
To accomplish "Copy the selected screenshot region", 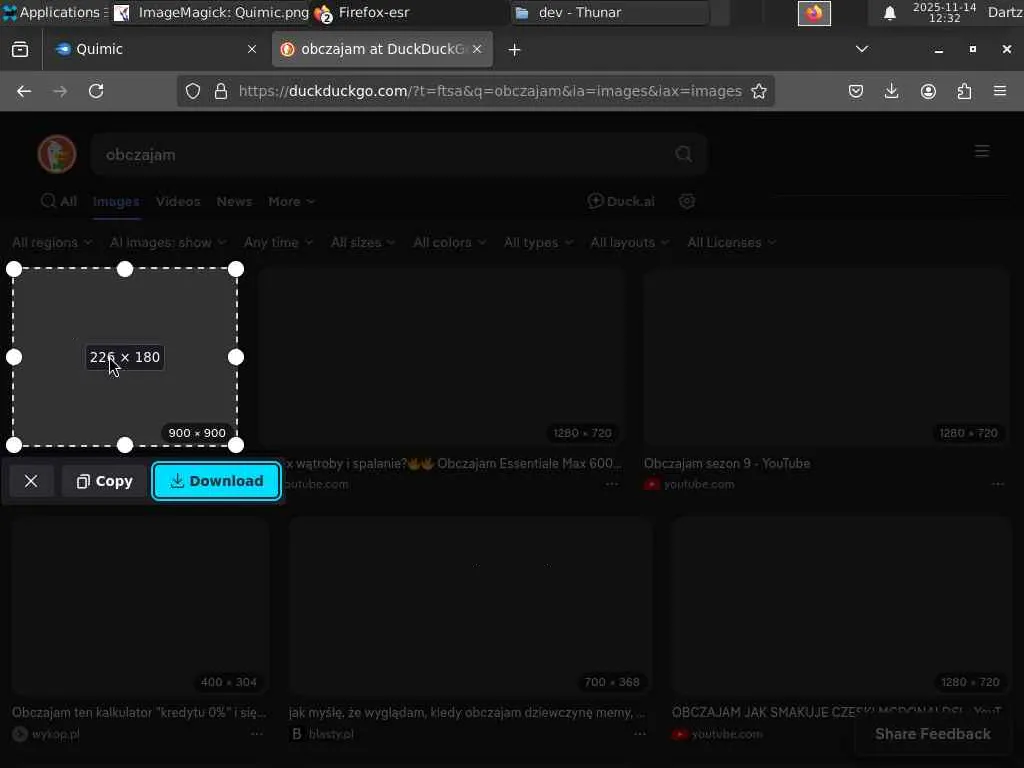I will tap(104, 481).
